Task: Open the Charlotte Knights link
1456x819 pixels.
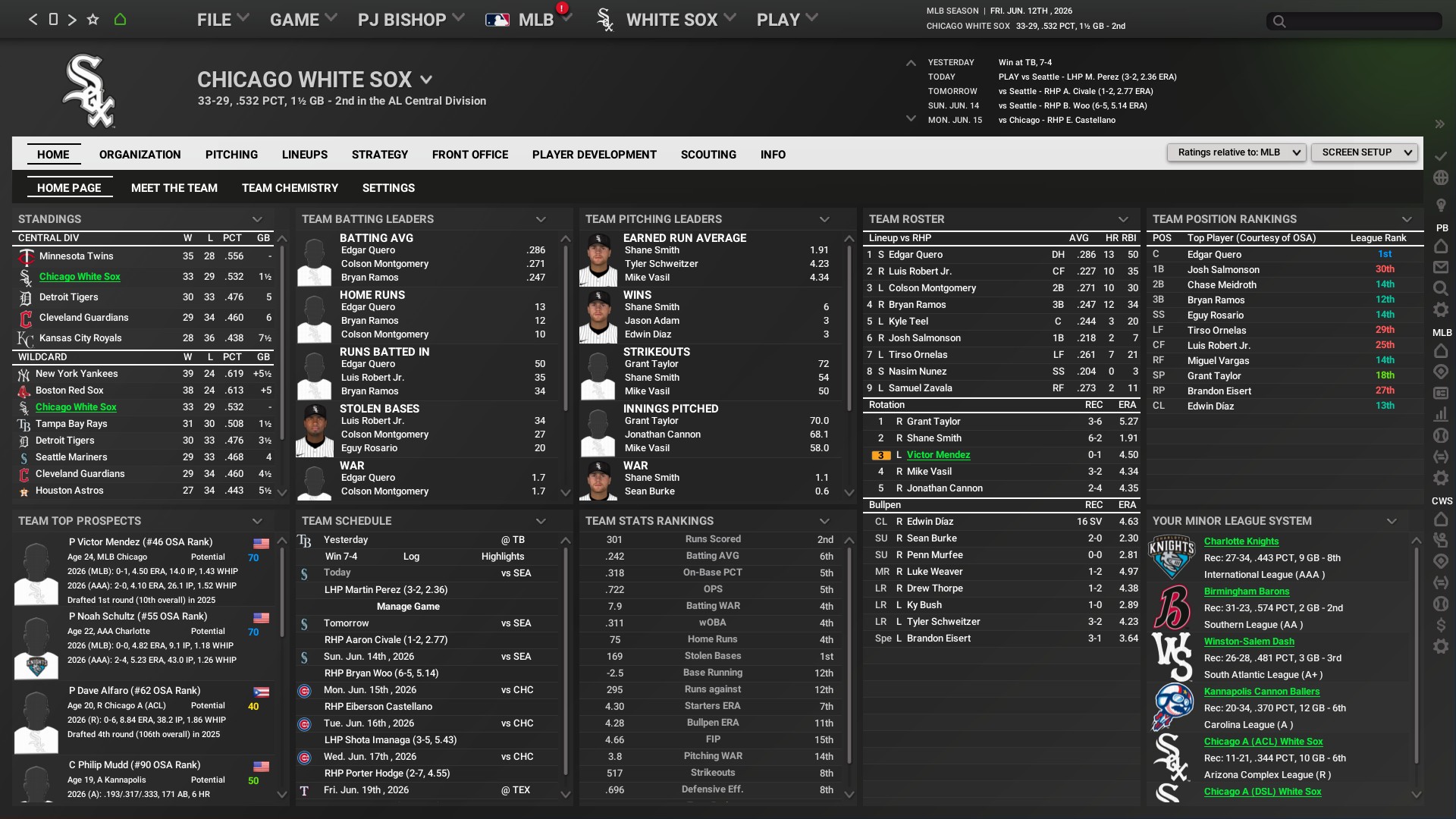Action: (x=1241, y=541)
